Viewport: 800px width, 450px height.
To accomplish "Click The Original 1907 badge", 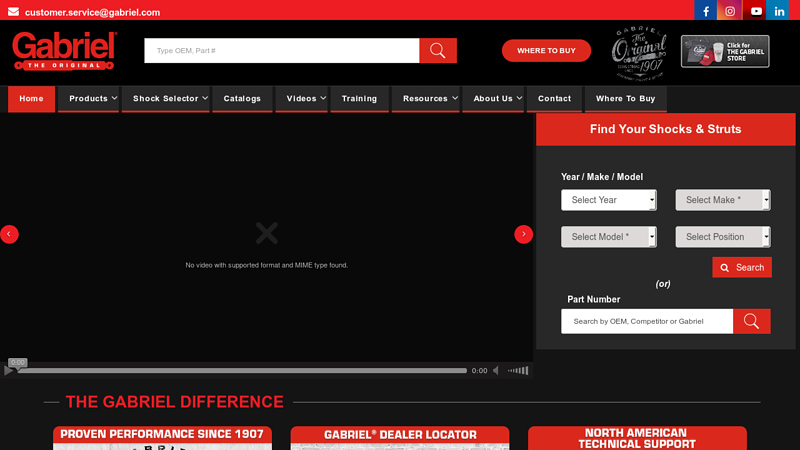I will click(639, 53).
